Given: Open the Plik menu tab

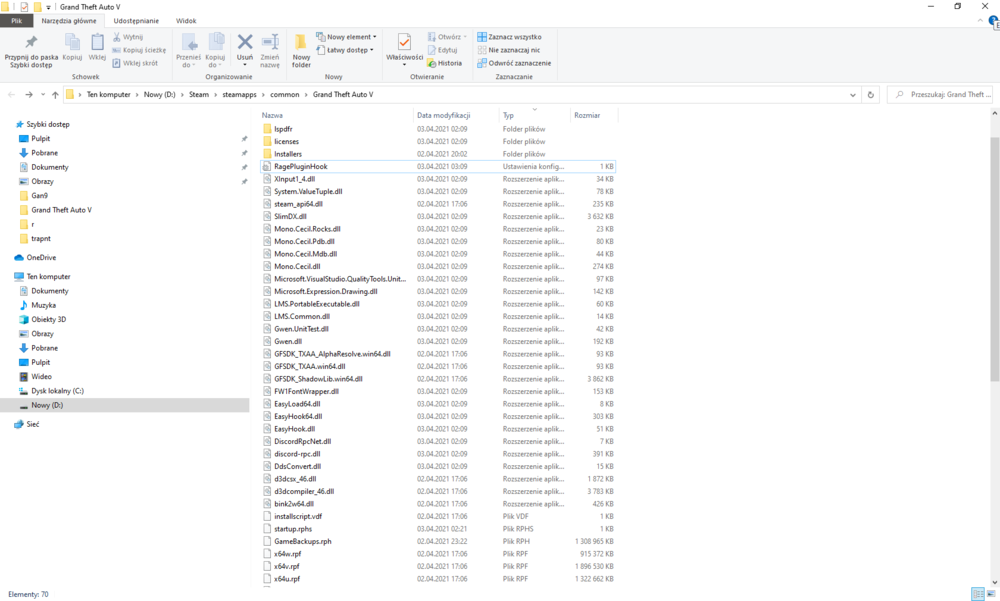Looking at the screenshot, I should click(17, 21).
